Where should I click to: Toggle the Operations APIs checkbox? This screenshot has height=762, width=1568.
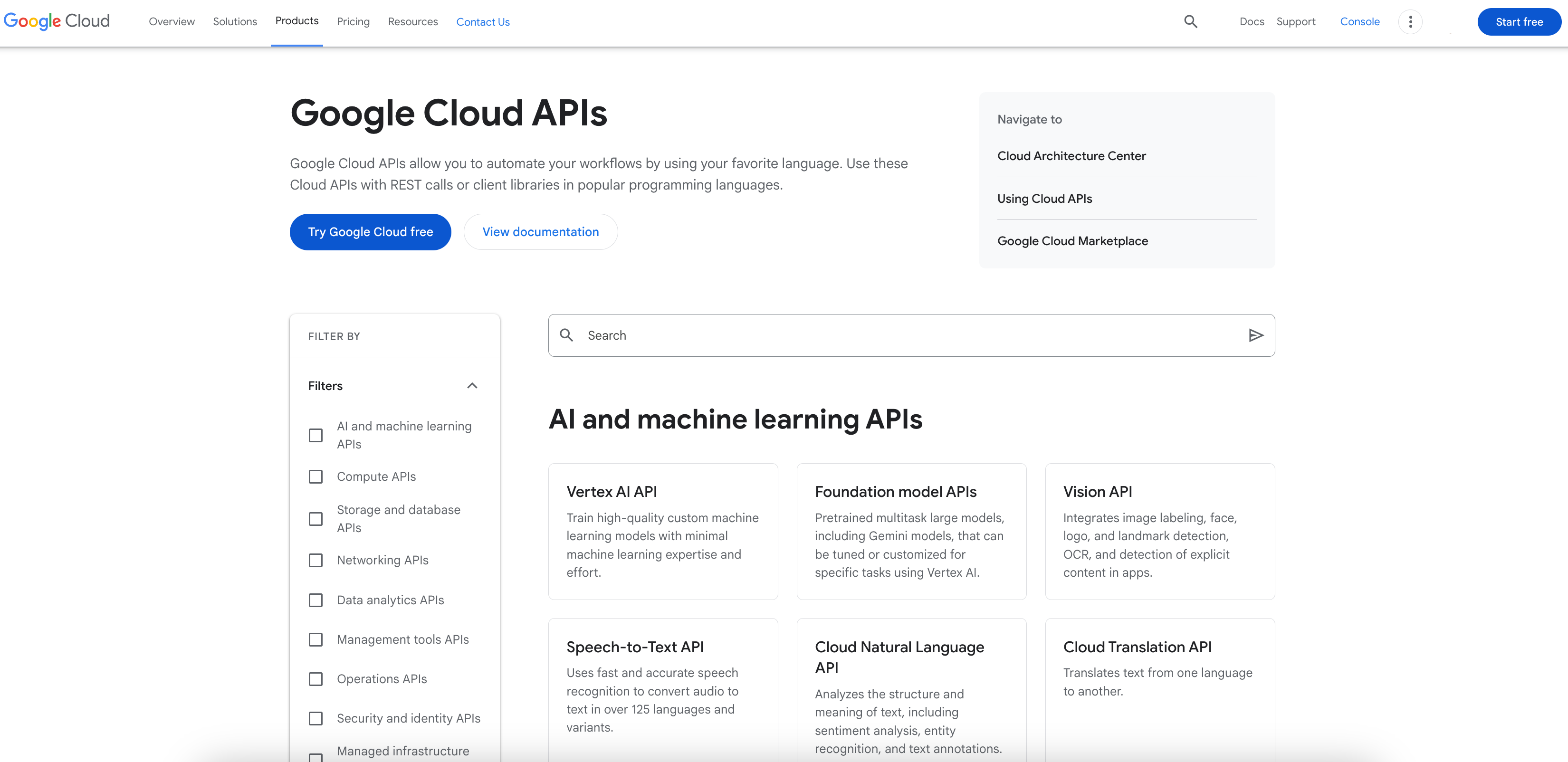[316, 678]
